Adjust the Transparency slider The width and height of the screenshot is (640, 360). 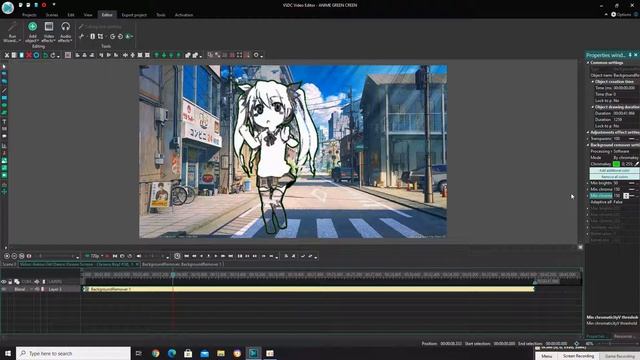(x=632, y=139)
